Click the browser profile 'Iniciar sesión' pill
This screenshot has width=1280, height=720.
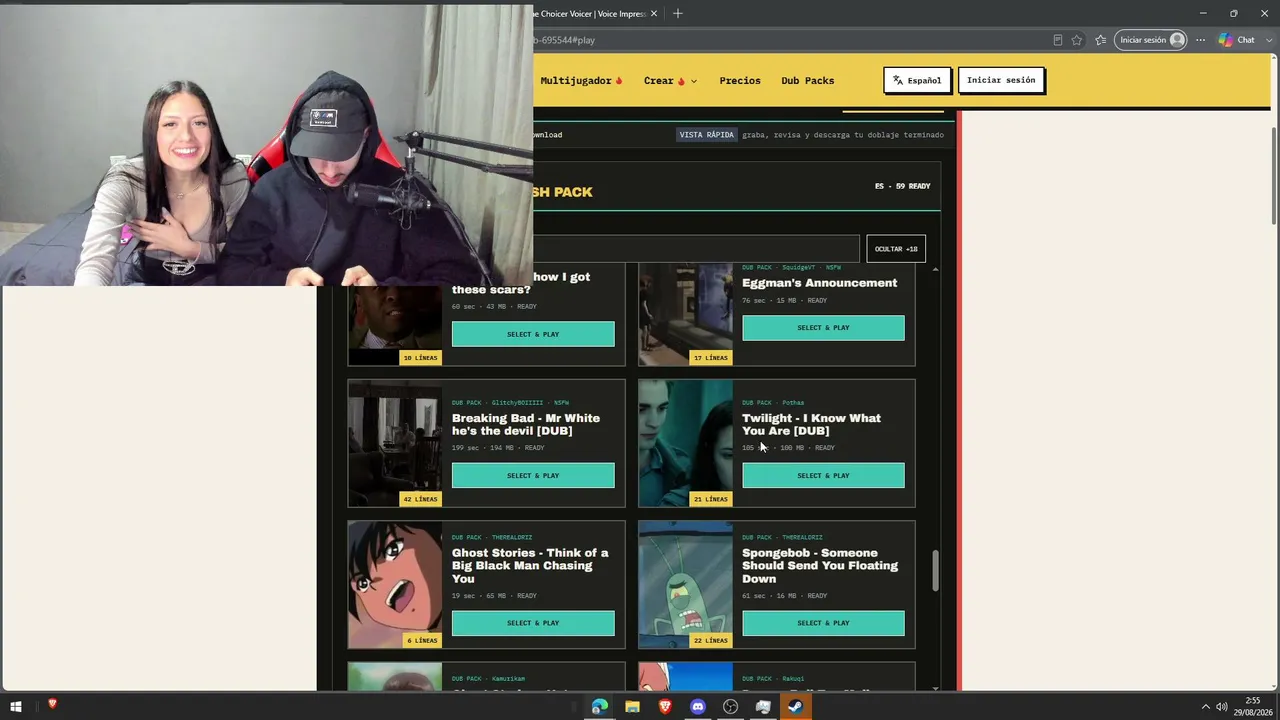pyautogui.click(x=1151, y=40)
